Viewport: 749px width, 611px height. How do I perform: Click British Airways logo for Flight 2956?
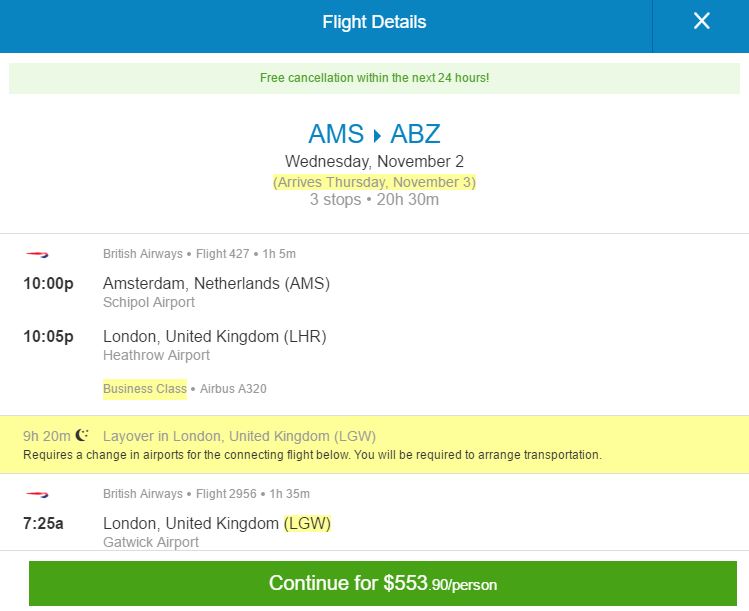36,494
